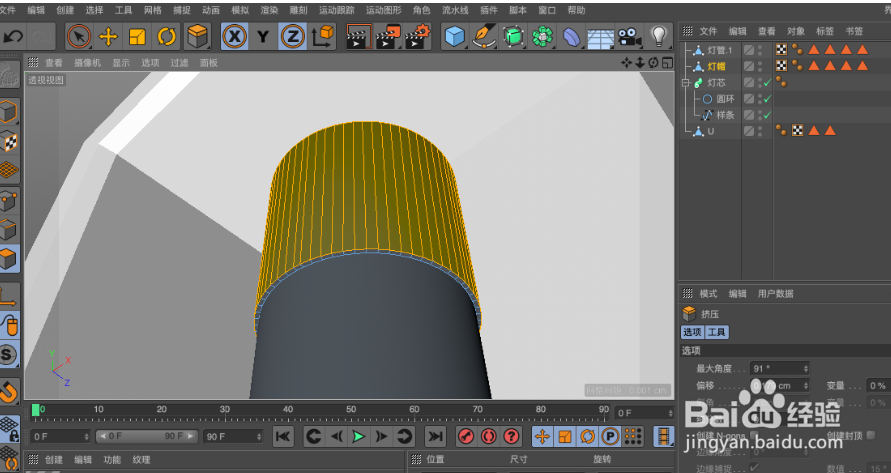Activate the Rotate tool in the top toolbar
Viewport: 891px width, 473px height.
pyautogui.click(x=166, y=37)
